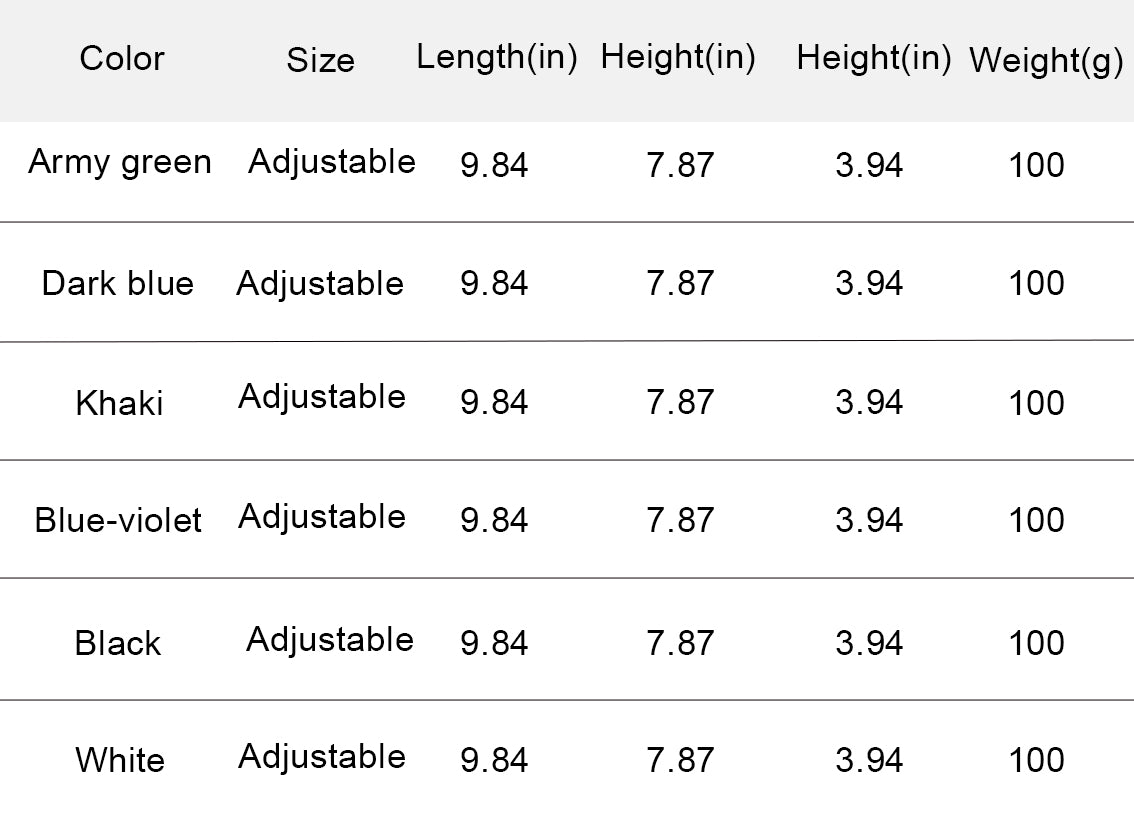The height and width of the screenshot is (818, 1134).
Task: Click 9.84 length in the Black row
Action: 494,643
